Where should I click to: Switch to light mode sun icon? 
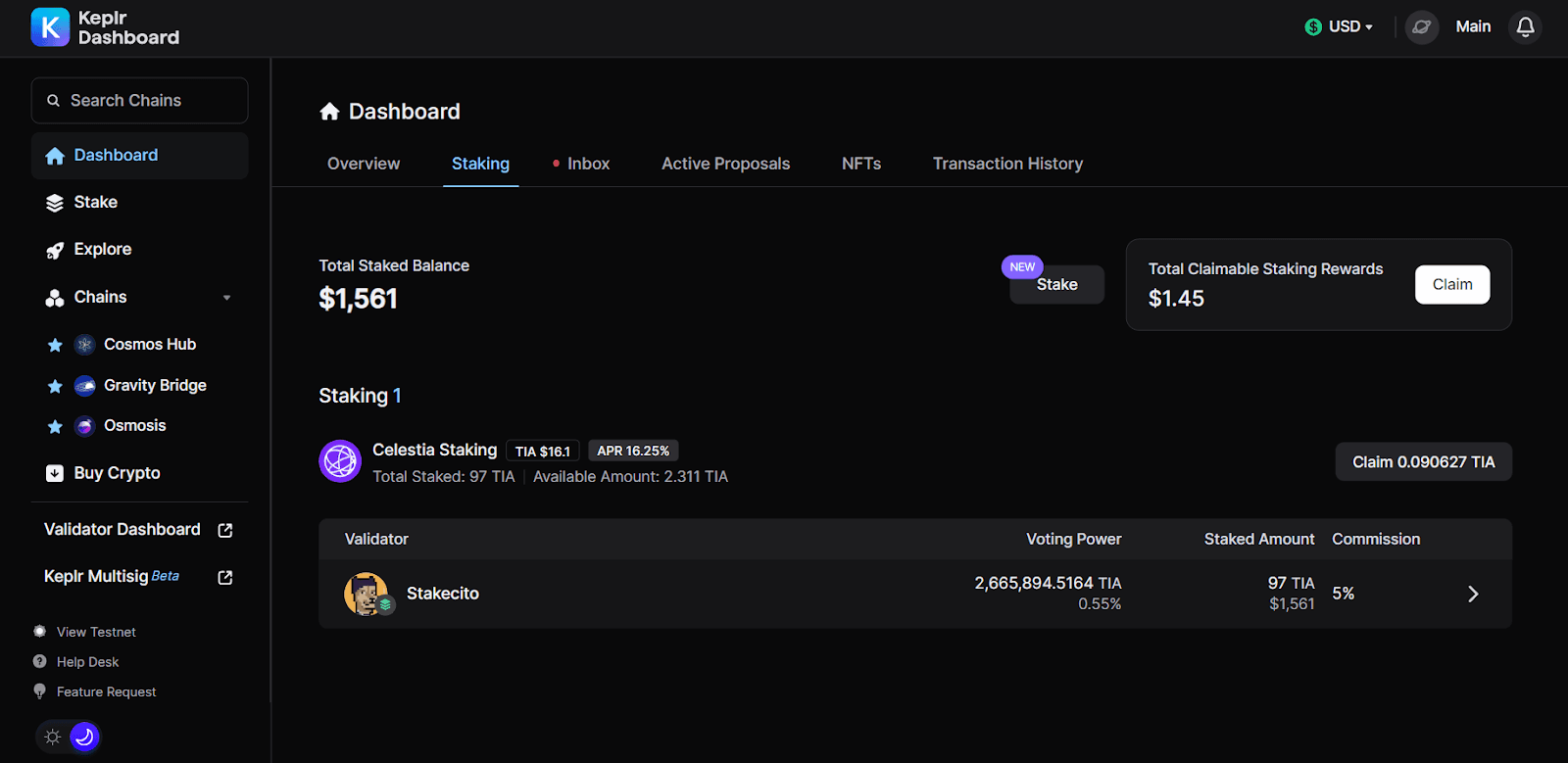53,737
